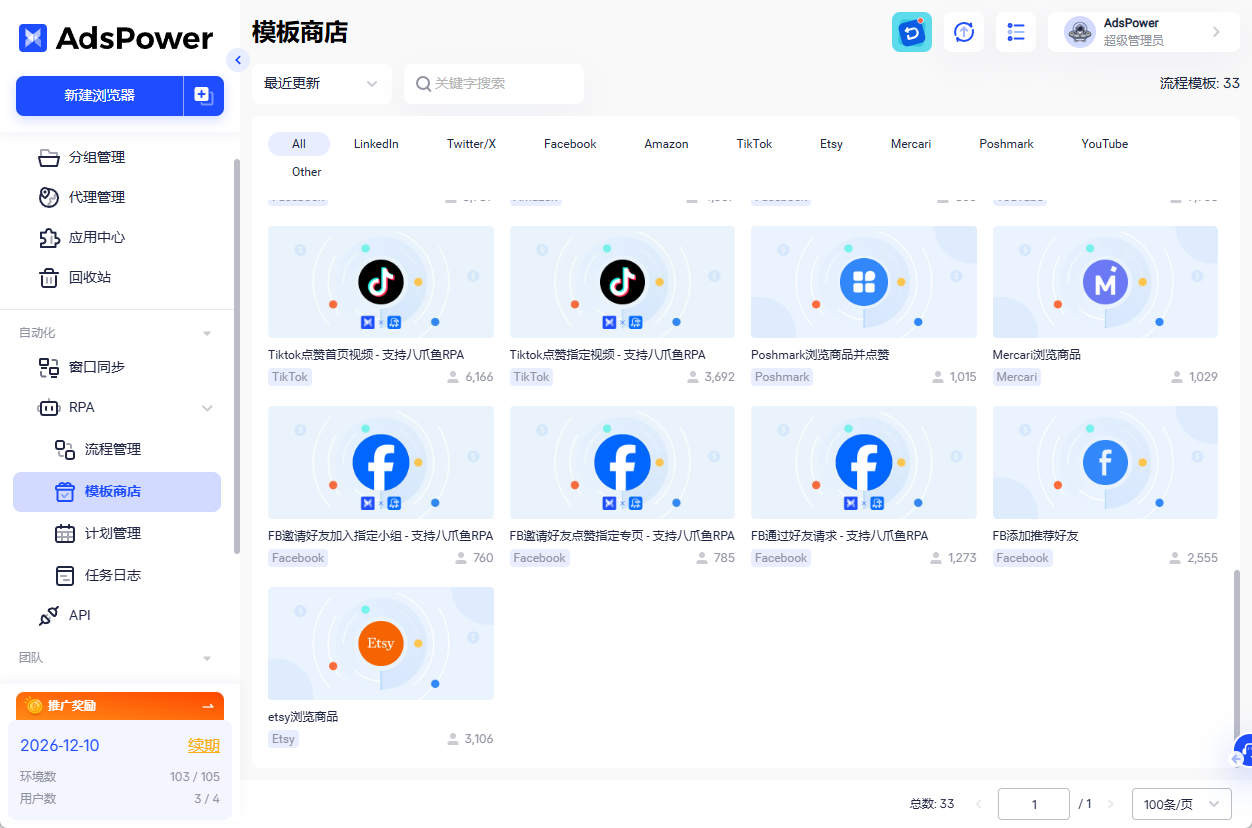Viewport: 1252px width, 828px height.
Task: Click the 推广奖励 coin icon
Action: pos(34,706)
